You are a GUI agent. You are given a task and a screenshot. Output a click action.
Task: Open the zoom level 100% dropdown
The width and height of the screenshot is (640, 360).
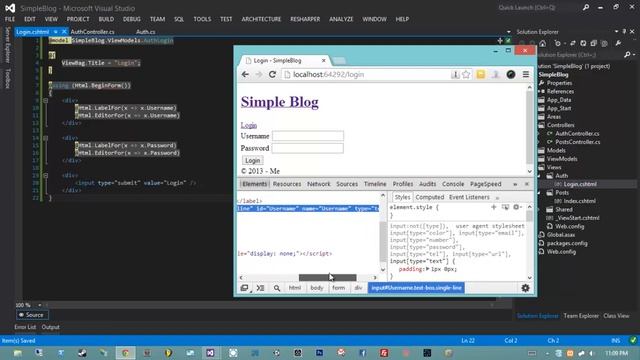pyautogui.click(x=40, y=305)
